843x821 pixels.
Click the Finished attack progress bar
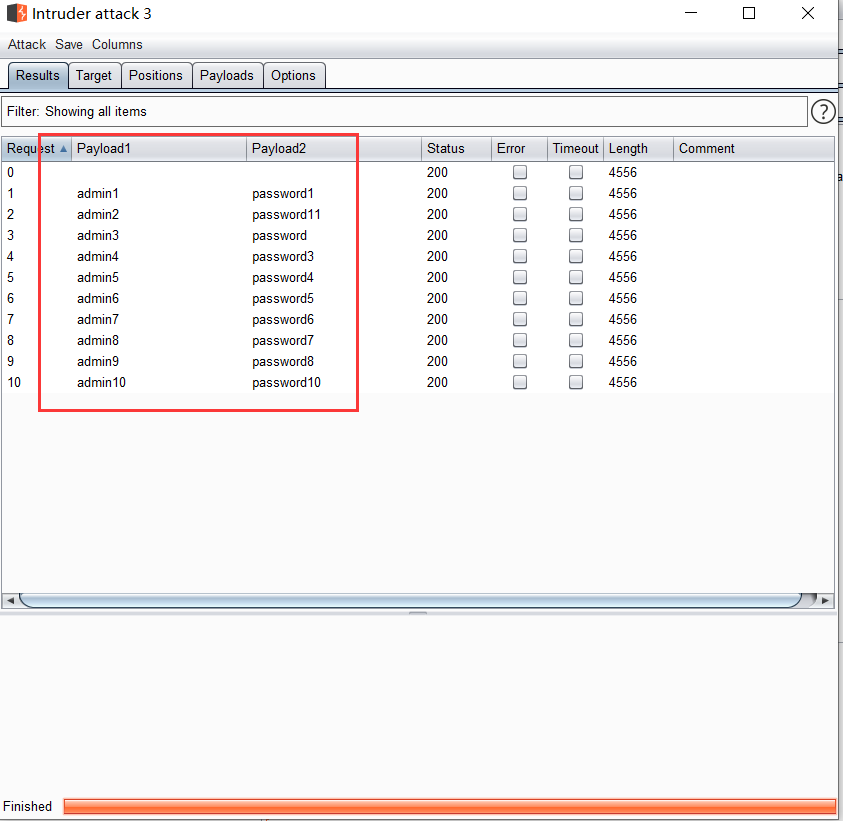coord(449,806)
